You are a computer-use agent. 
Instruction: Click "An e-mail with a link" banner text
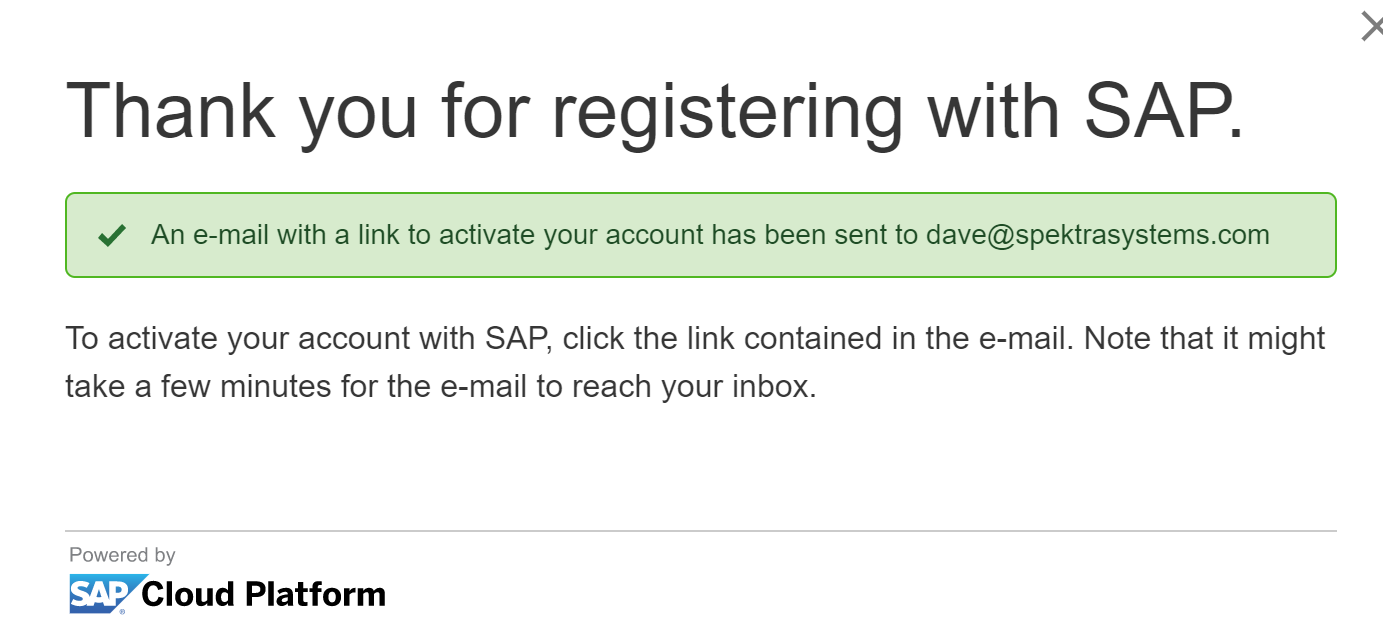coord(277,236)
